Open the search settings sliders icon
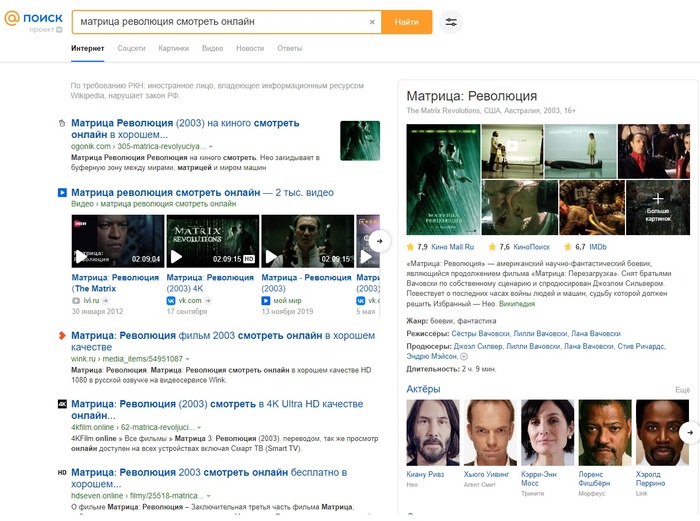The image size is (700, 521). pos(451,22)
